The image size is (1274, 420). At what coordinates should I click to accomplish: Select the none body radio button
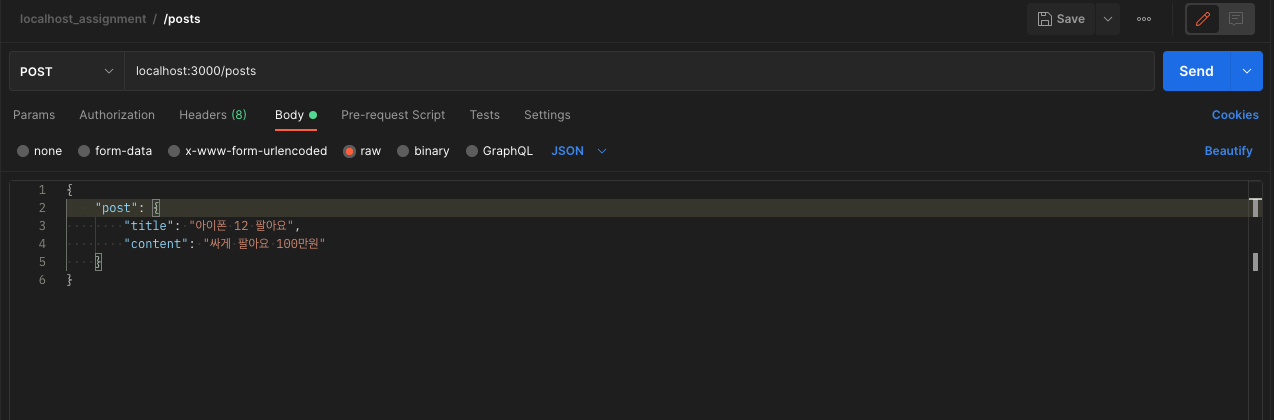(23, 151)
